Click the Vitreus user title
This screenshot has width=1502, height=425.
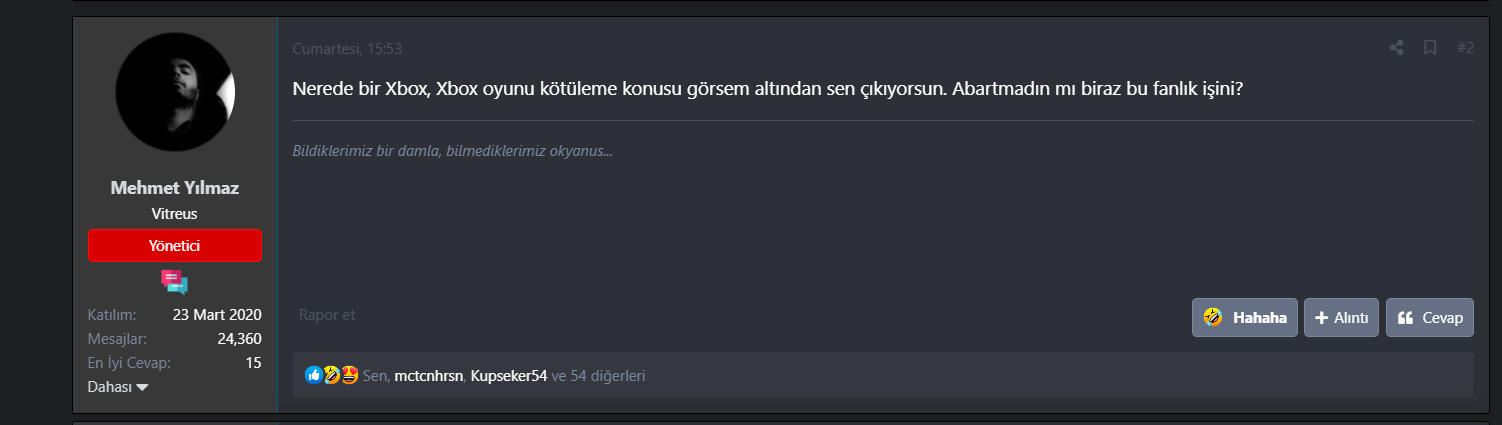click(175, 214)
